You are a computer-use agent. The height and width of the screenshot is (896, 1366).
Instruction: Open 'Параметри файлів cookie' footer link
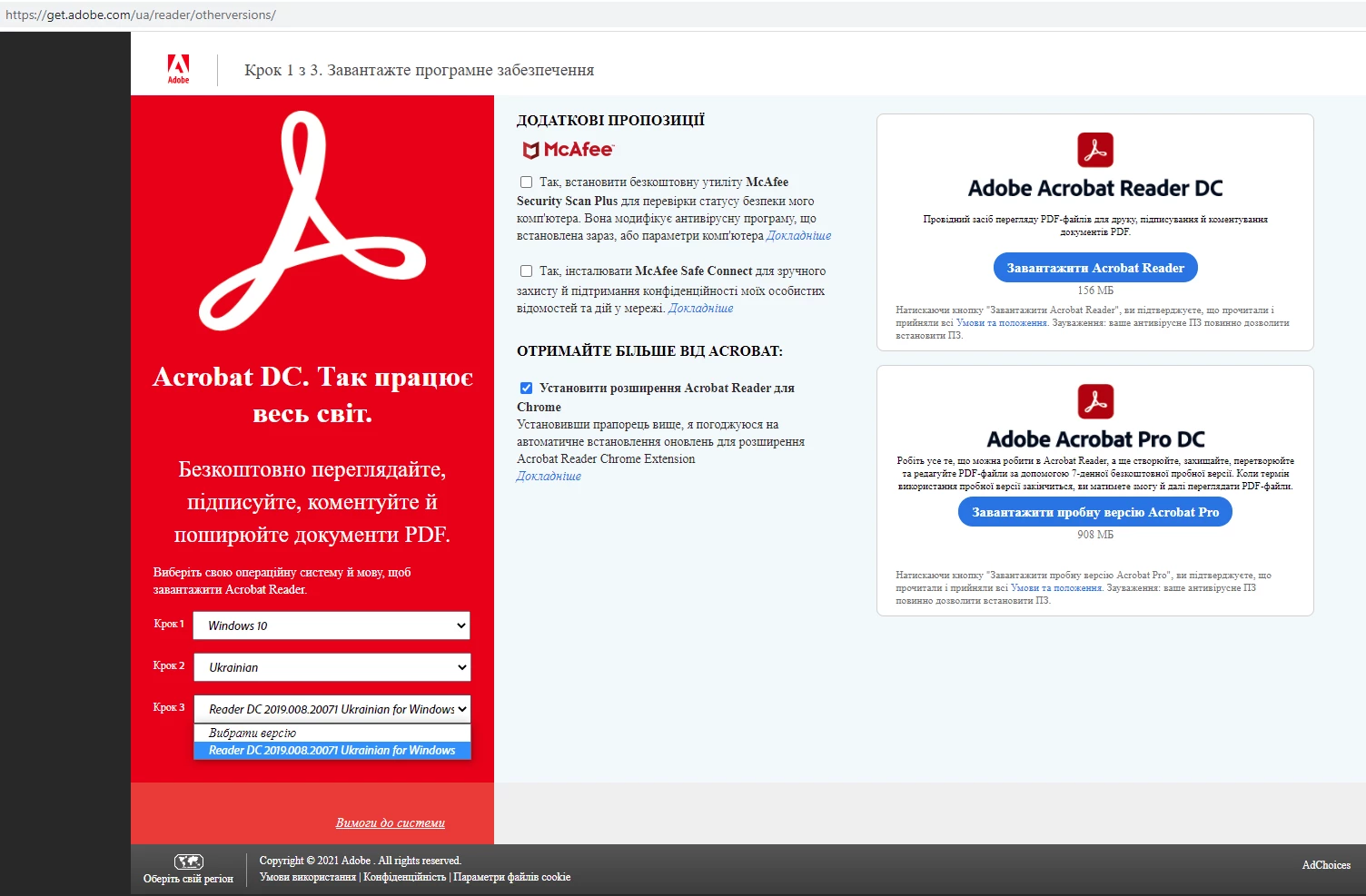coord(512,877)
